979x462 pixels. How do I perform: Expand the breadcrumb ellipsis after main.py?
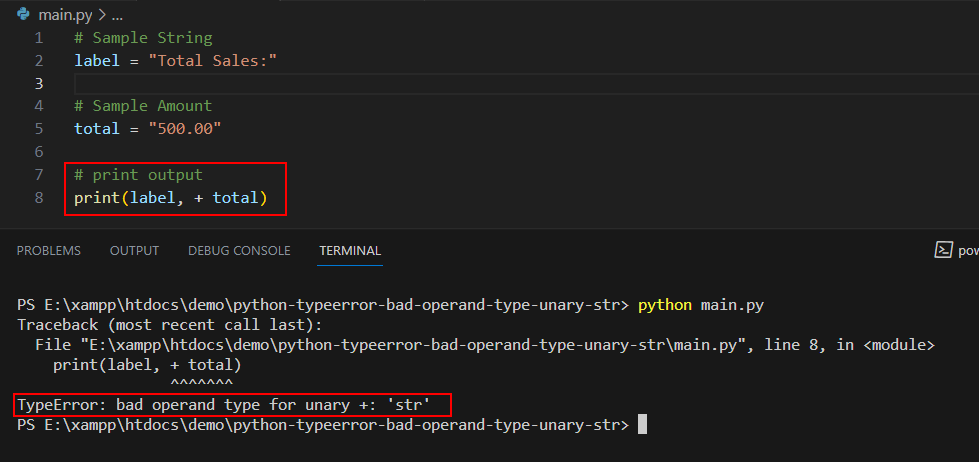(x=117, y=15)
